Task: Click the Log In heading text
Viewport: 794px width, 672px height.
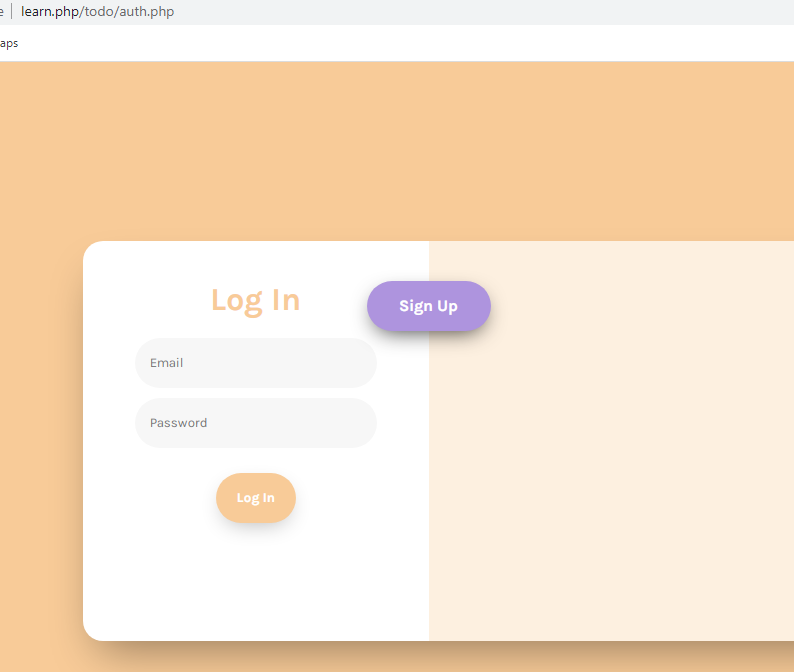Action: (x=256, y=300)
